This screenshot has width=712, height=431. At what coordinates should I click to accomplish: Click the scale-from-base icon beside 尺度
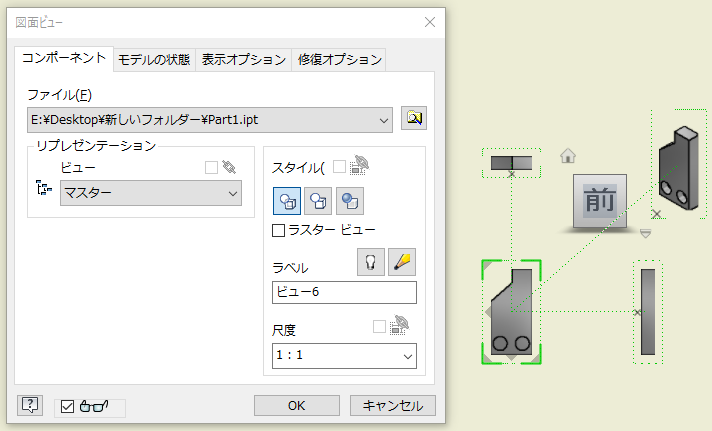pos(400,325)
